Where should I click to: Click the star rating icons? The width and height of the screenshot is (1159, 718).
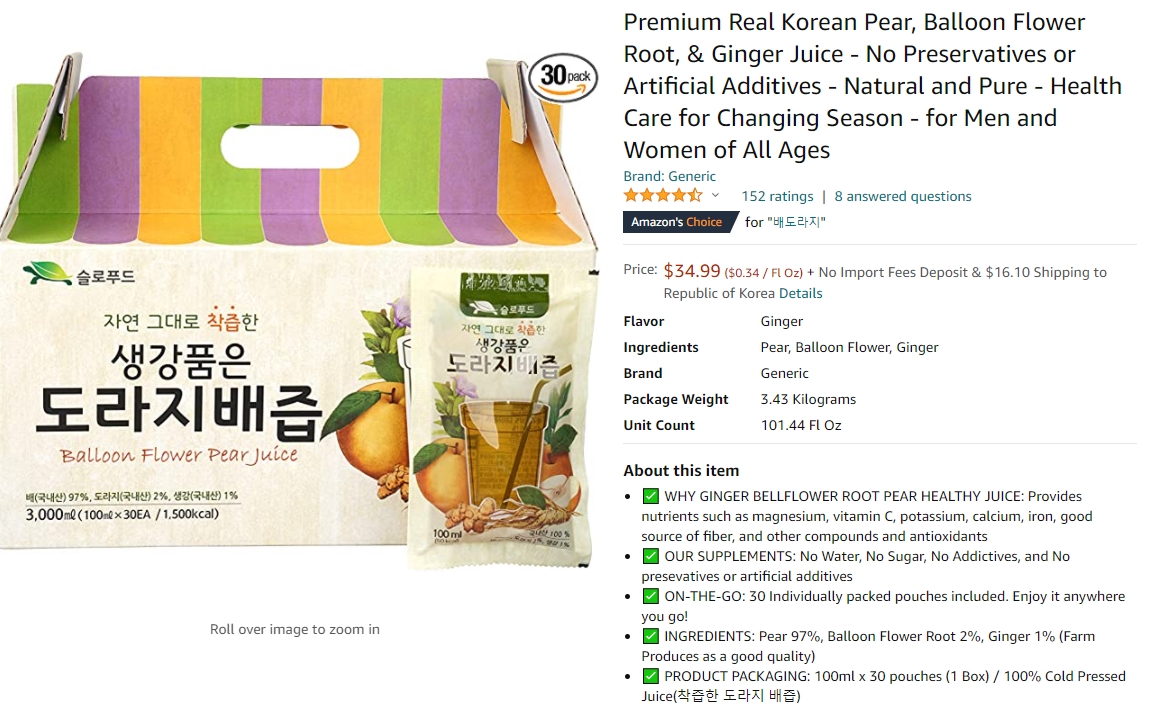662,196
